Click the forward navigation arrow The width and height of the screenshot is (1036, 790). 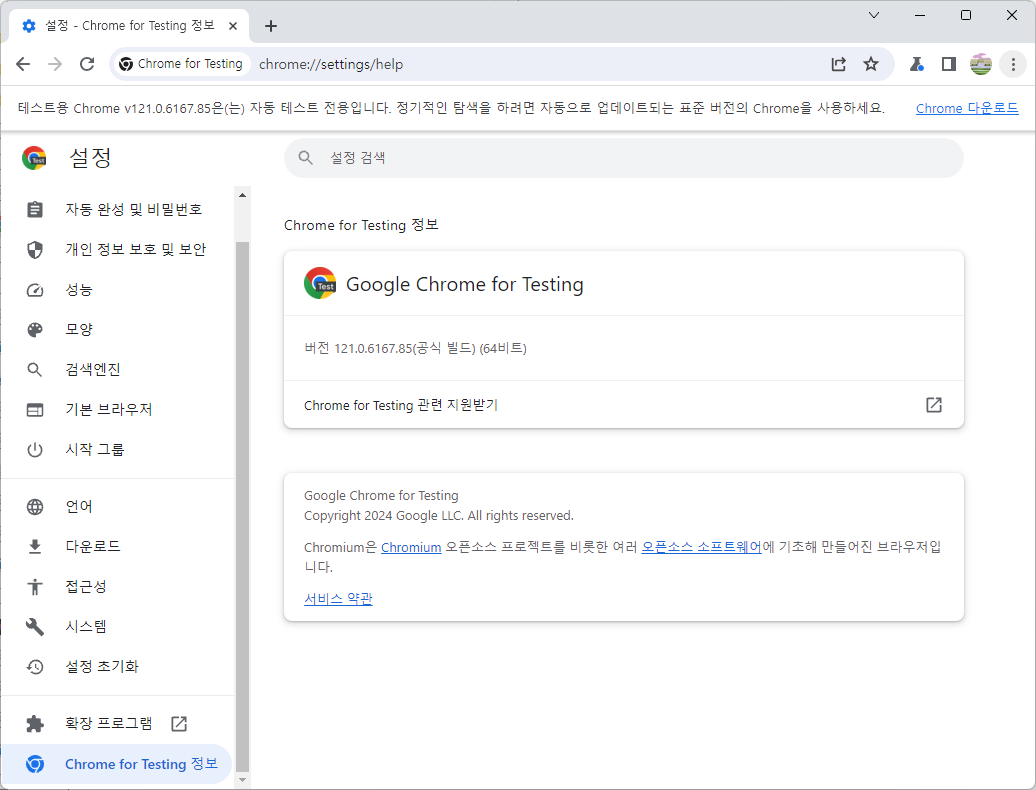(x=55, y=64)
